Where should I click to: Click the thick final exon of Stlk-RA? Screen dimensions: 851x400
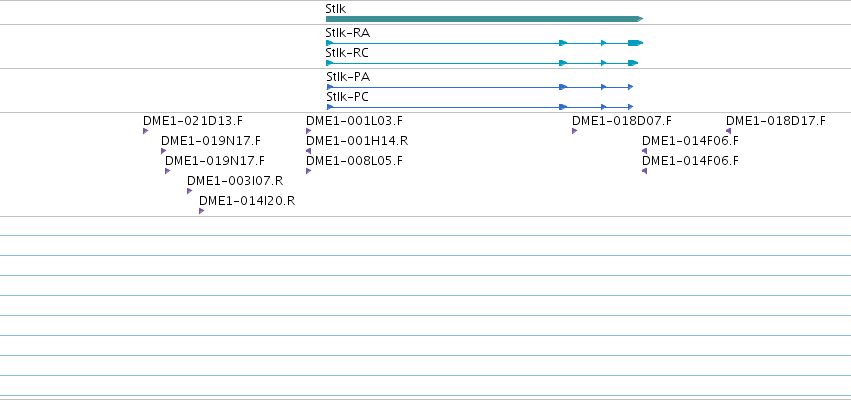click(x=635, y=43)
